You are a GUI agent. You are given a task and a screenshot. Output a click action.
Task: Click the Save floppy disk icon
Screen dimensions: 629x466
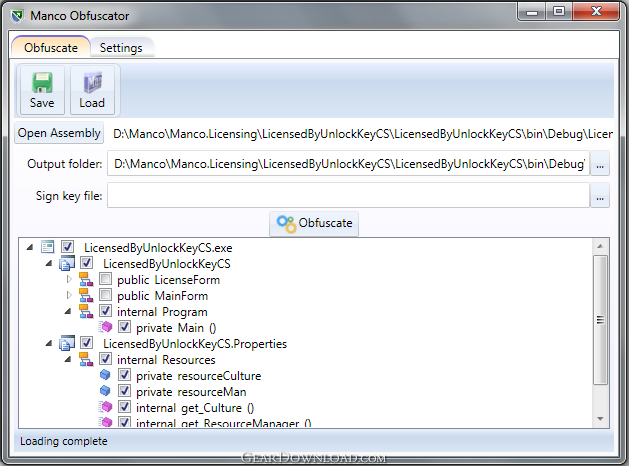pos(42,83)
